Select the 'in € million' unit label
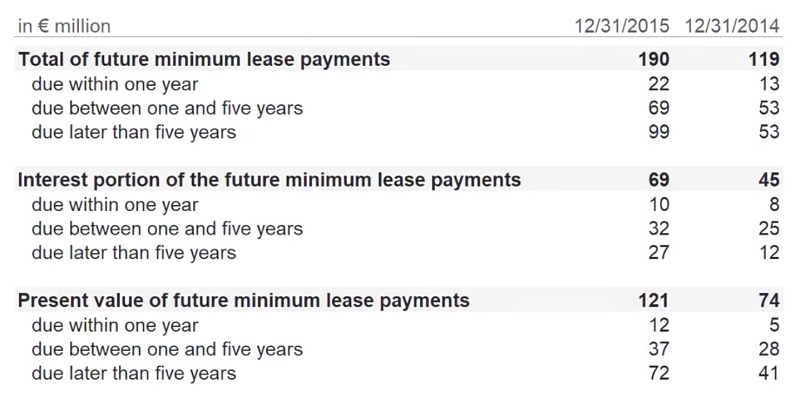Screen dimensions: 800x403 click(65, 25)
